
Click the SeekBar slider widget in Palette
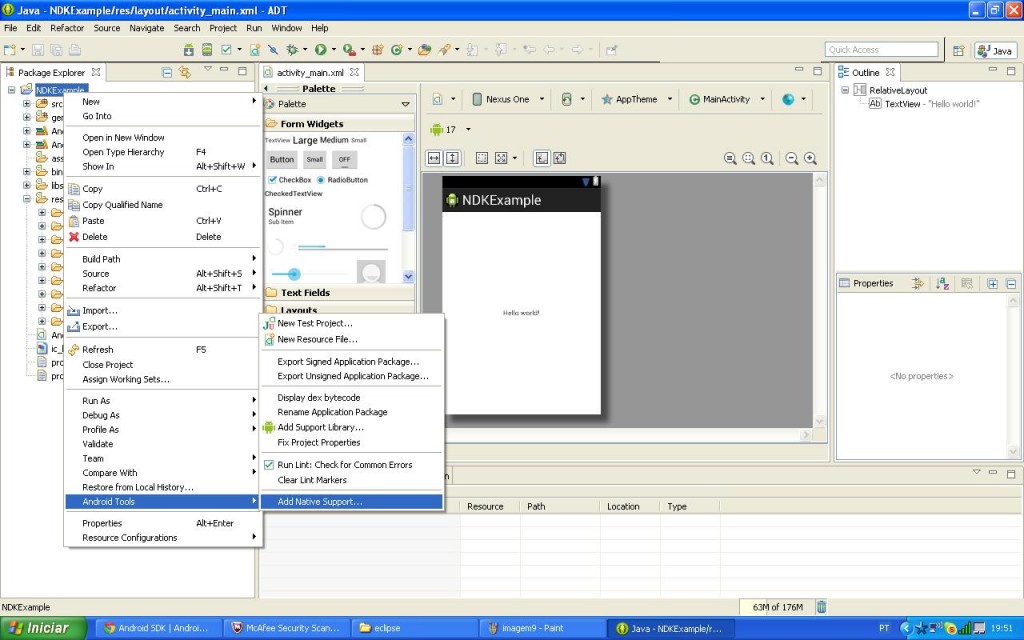308,274
